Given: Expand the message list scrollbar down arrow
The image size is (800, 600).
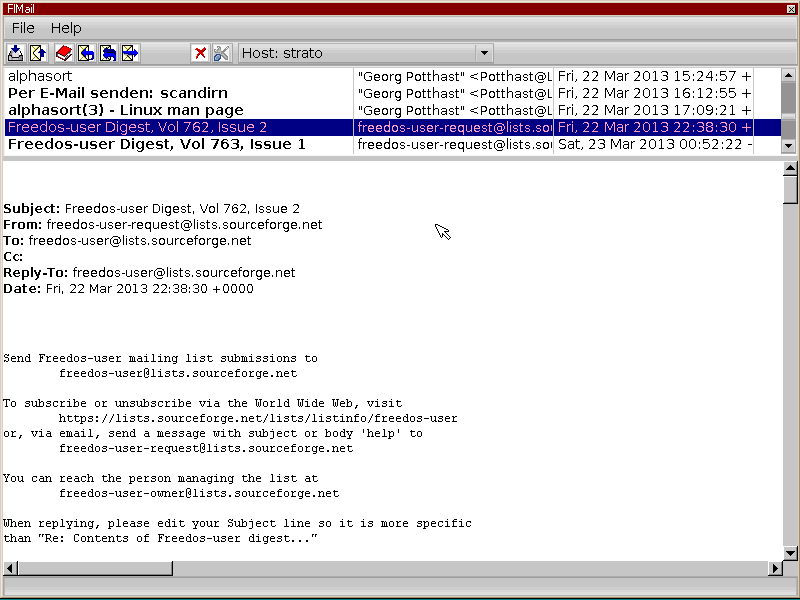Looking at the screenshot, I should coord(789,145).
